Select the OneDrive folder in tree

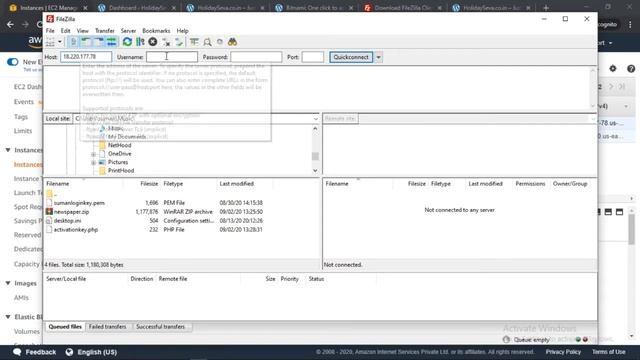click(x=120, y=154)
